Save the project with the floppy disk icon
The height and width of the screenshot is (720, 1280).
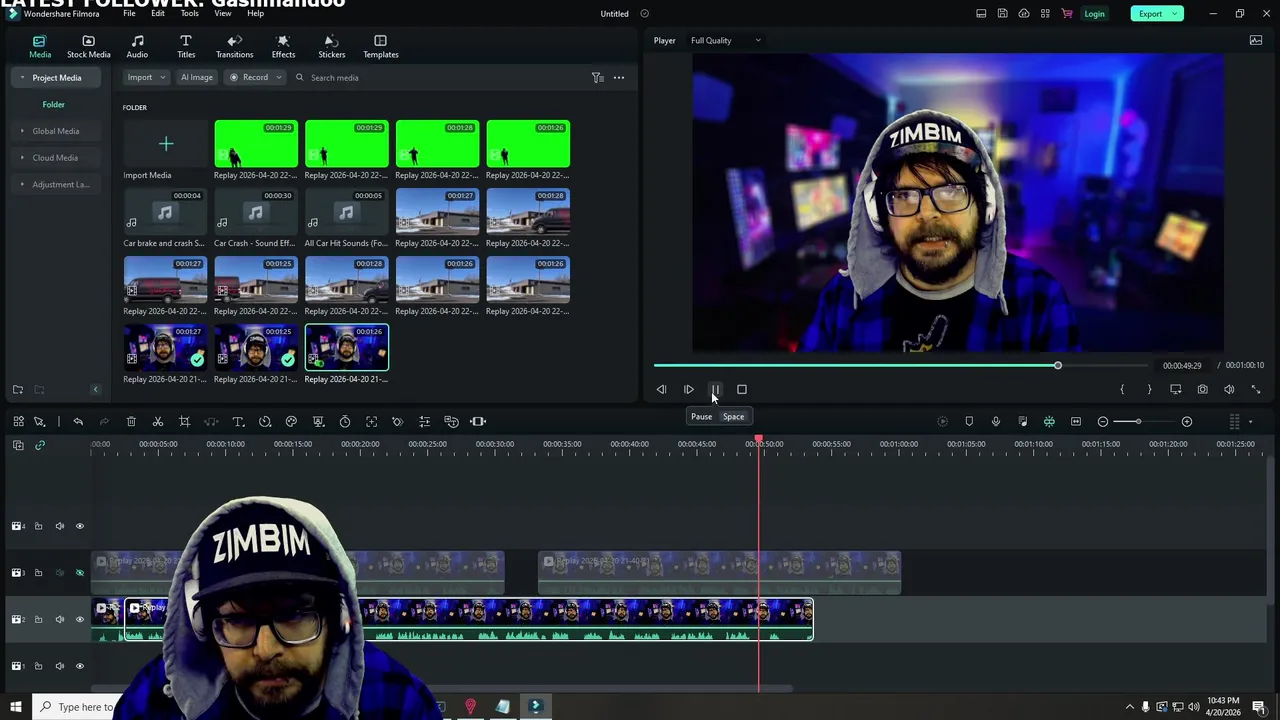coord(1002,14)
